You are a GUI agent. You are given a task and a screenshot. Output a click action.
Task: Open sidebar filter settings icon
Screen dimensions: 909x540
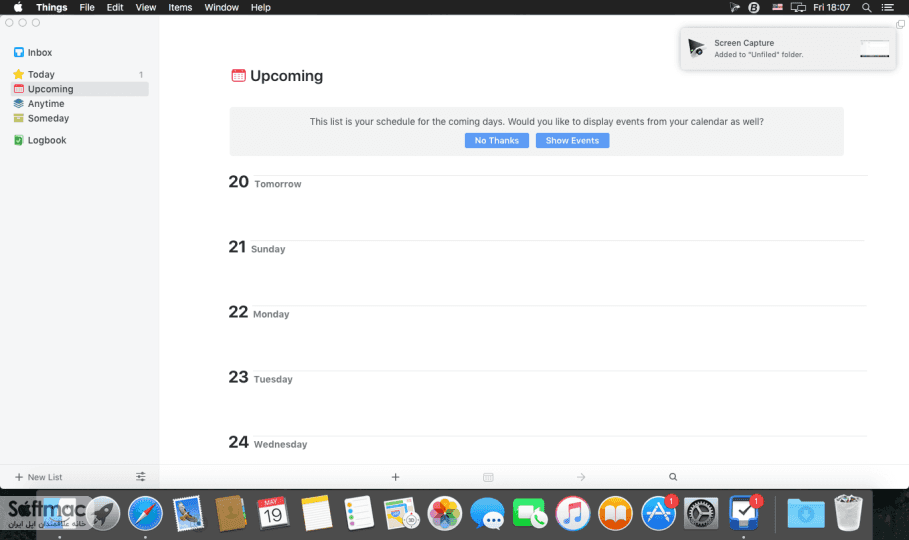click(x=140, y=477)
